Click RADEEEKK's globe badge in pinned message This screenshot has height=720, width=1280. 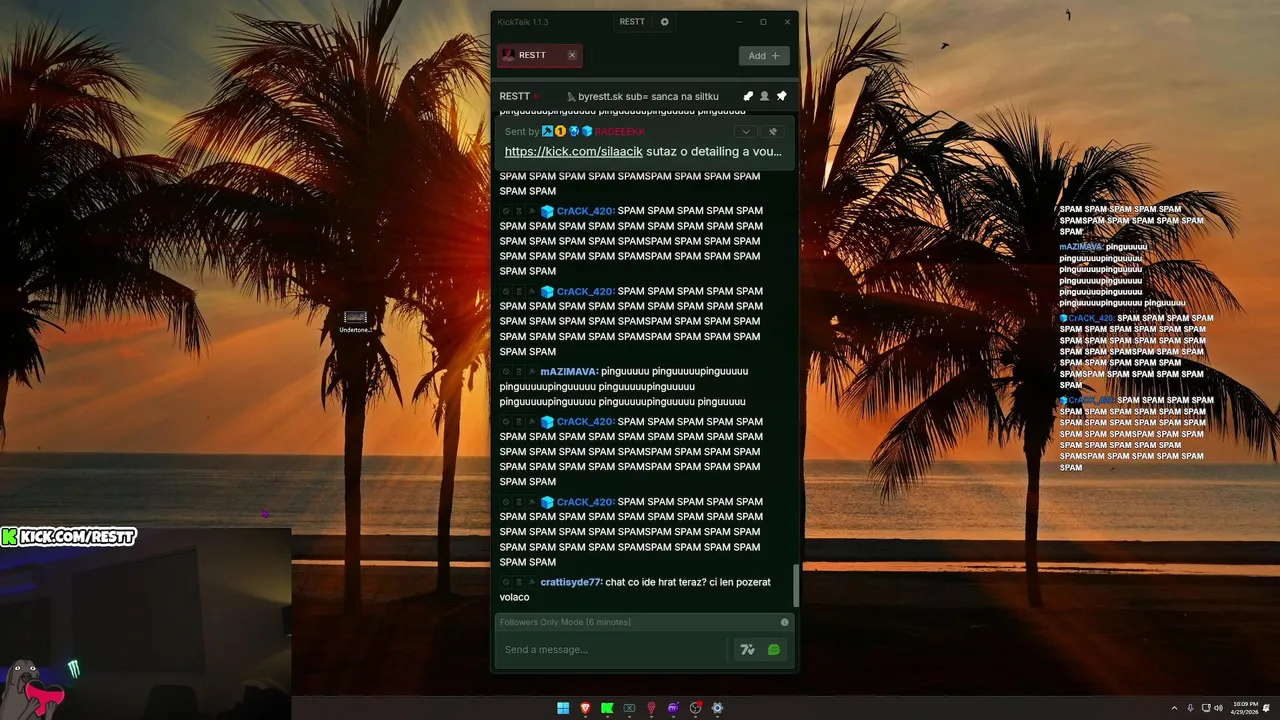click(x=574, y=131)
